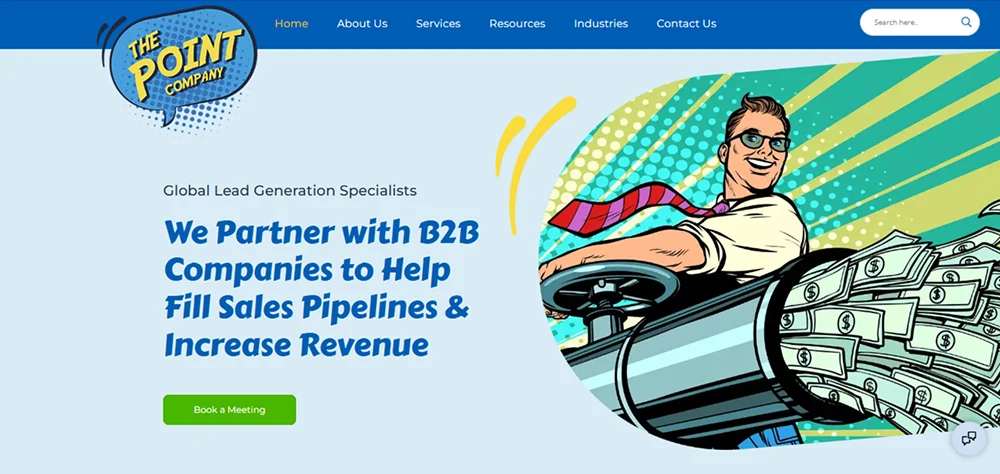This screenshot has width=1000, height=474.
Task: Click the magnifier search icon
Action: (966, 22)
